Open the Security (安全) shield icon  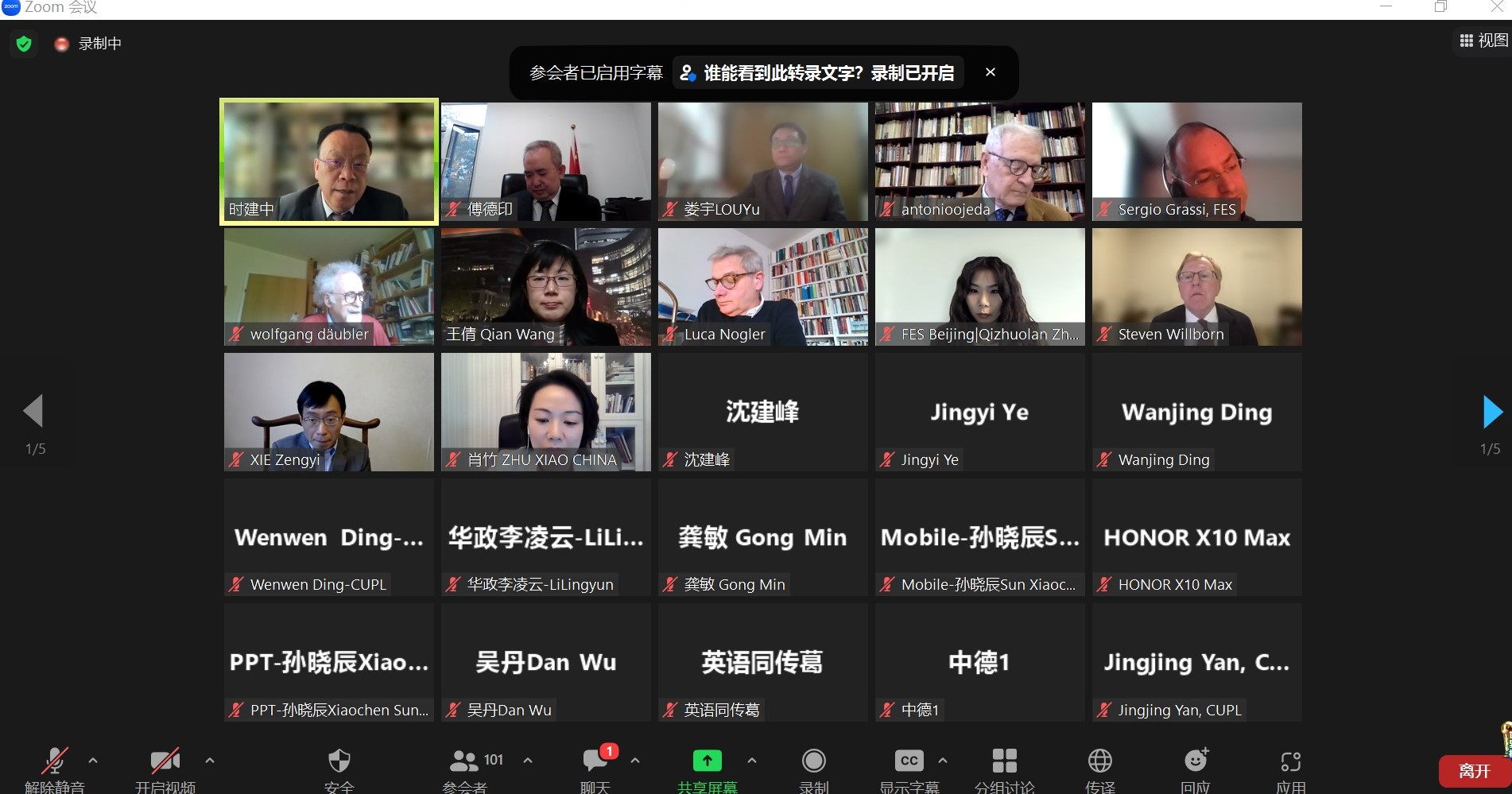[x=339, y=761]
